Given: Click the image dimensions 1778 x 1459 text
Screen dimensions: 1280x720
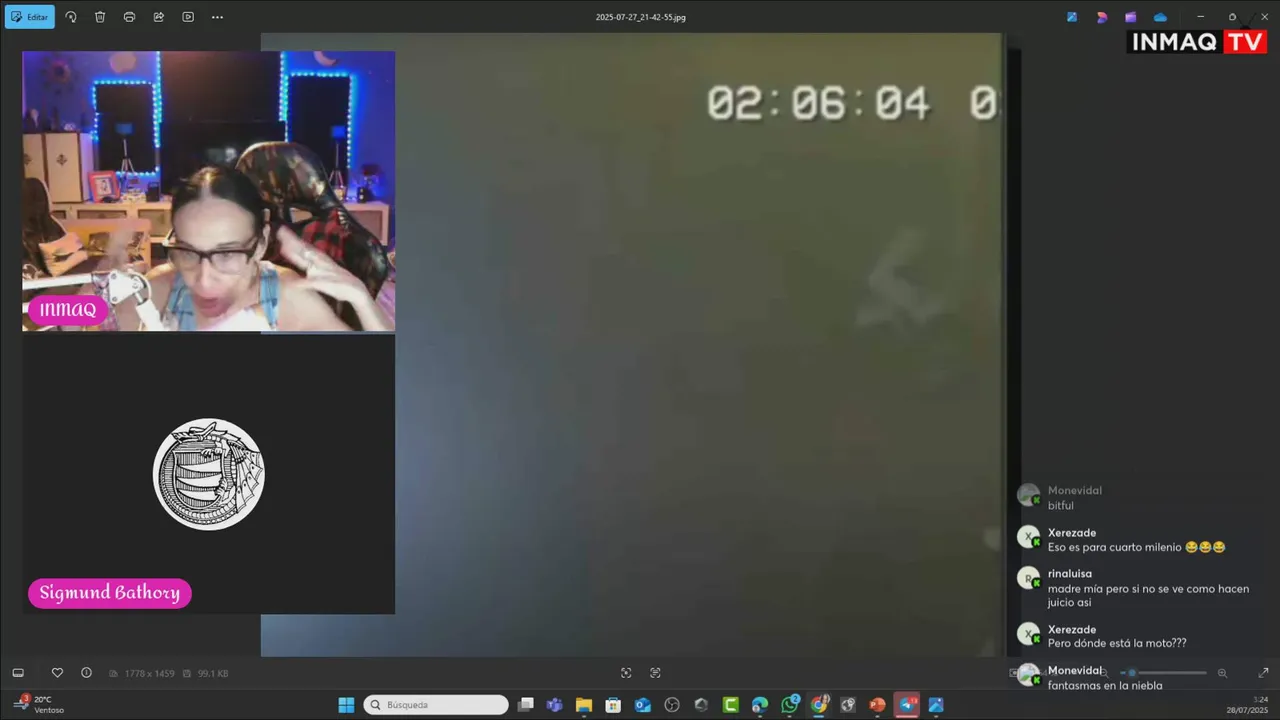Looking at the screenshot, I should (x=149, y=673).
